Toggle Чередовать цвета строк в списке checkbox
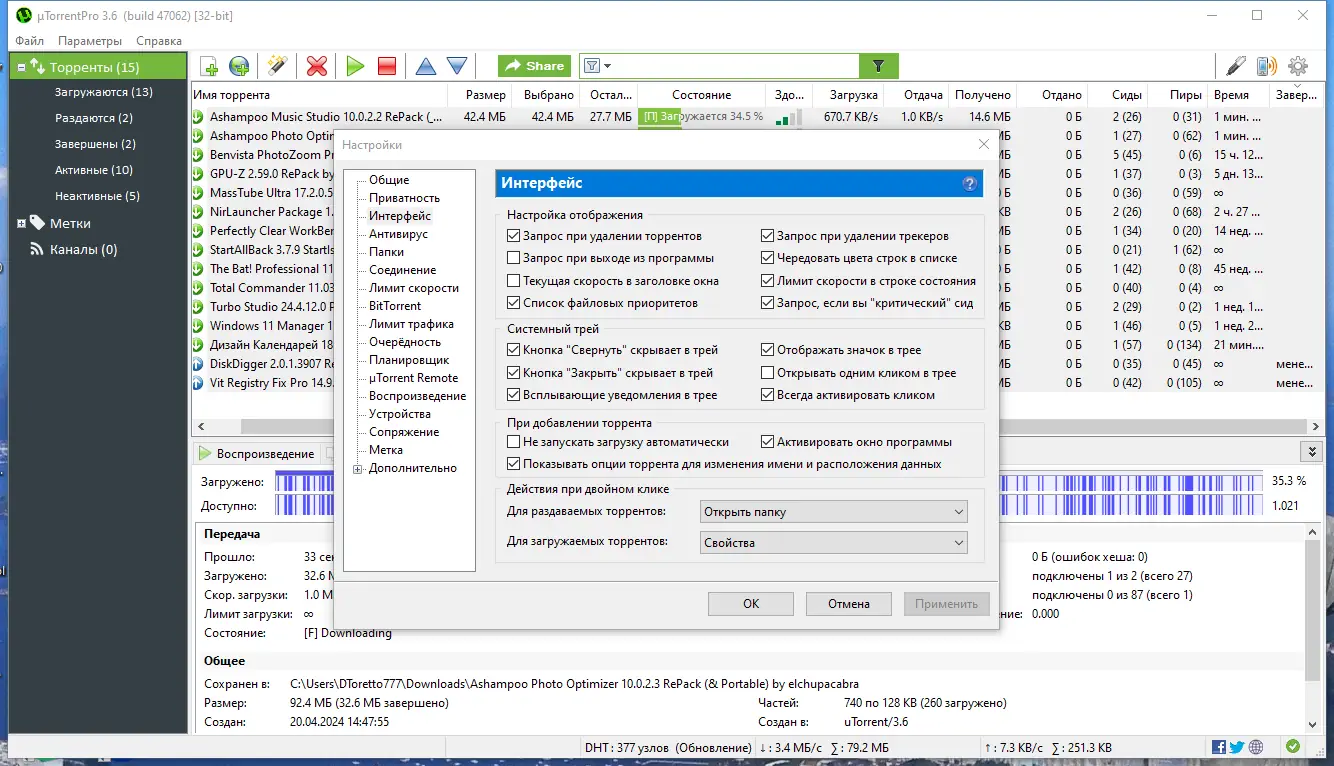Image resolution: width=1334 pixels, height=766 pixels. (x=768, y=258)
